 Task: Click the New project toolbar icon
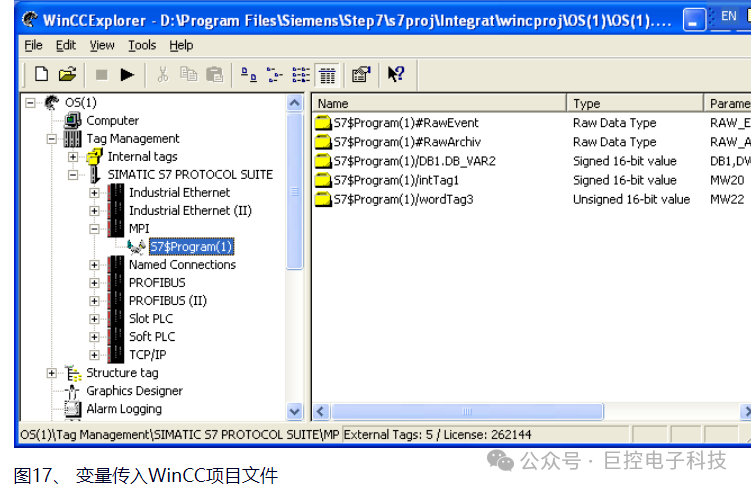click(x=42, y=74)
